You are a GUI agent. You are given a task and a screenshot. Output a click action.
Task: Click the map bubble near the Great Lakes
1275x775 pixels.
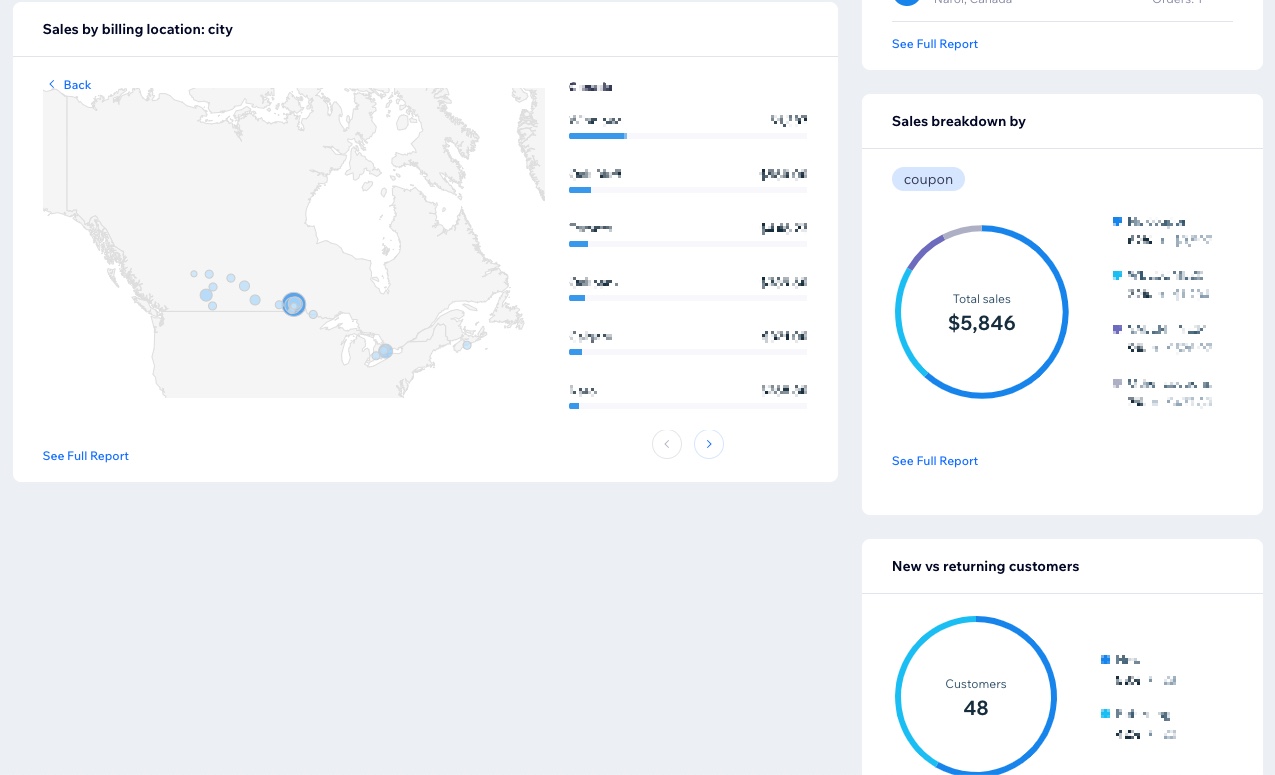[385, 351]
